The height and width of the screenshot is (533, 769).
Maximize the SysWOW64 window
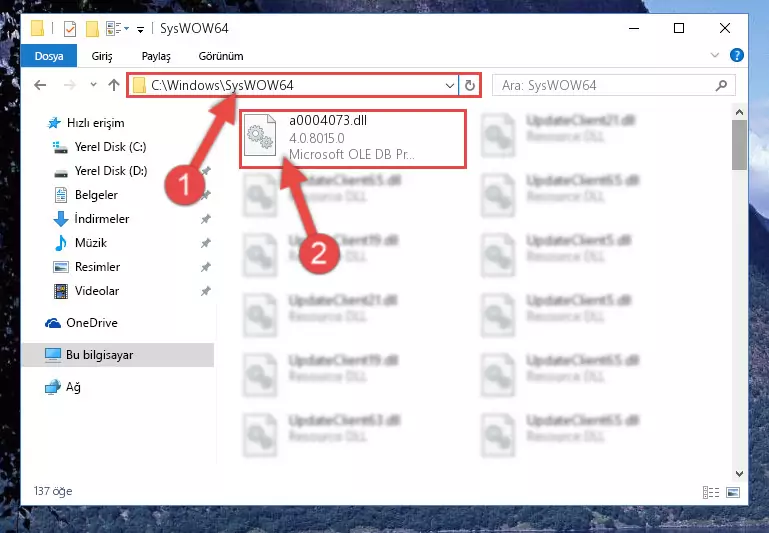679,28
